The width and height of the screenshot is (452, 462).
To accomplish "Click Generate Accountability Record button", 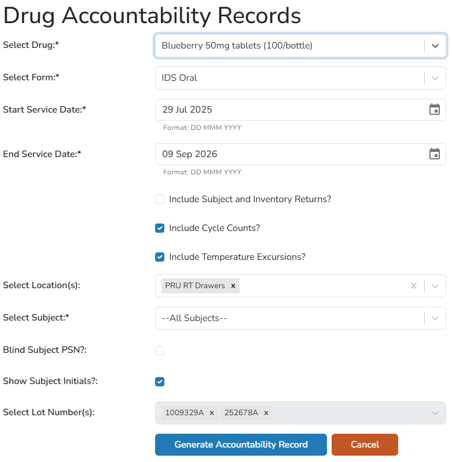I will [x=241, y=444].
